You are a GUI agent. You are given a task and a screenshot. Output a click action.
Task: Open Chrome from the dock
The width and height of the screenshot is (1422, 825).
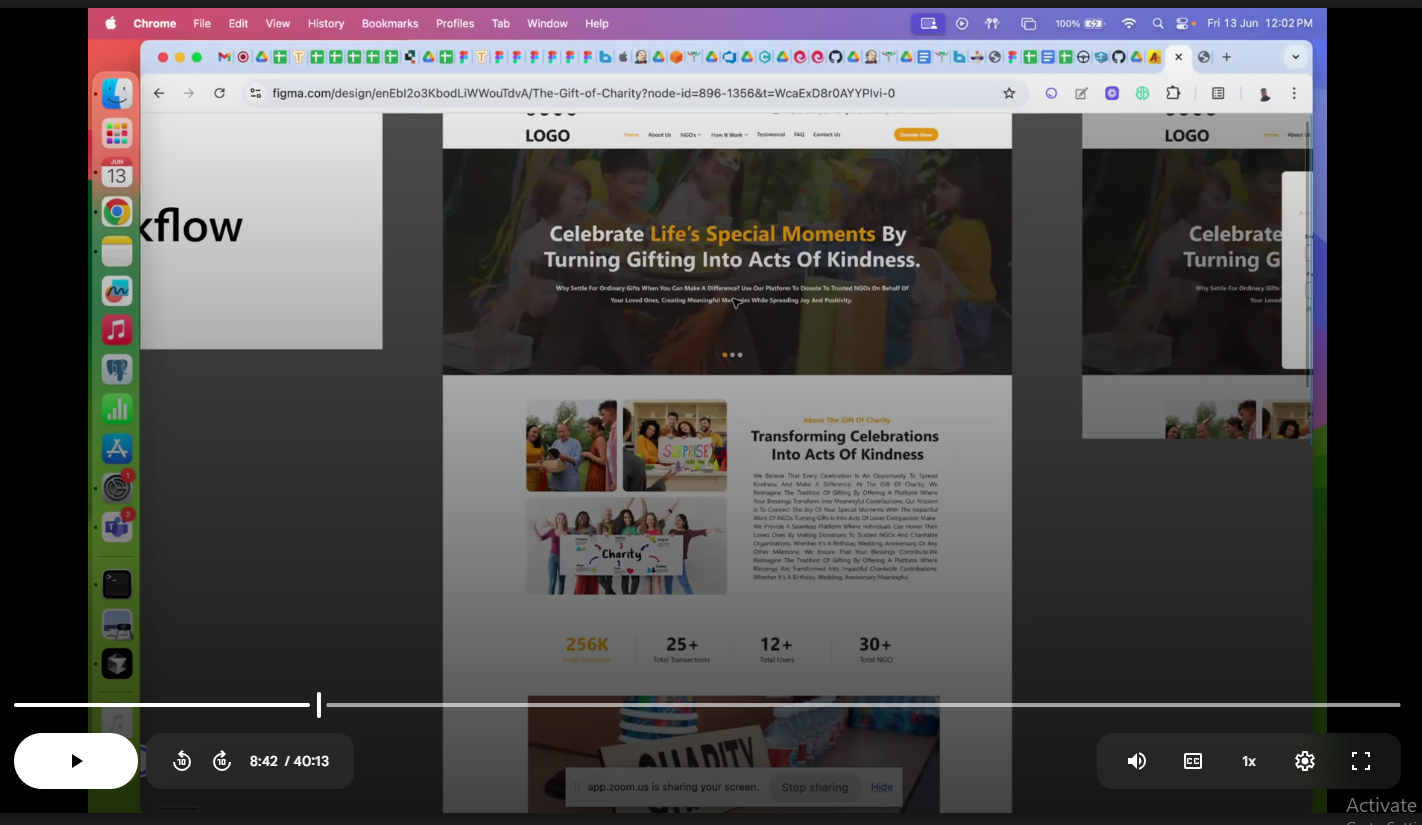[117, 212]
